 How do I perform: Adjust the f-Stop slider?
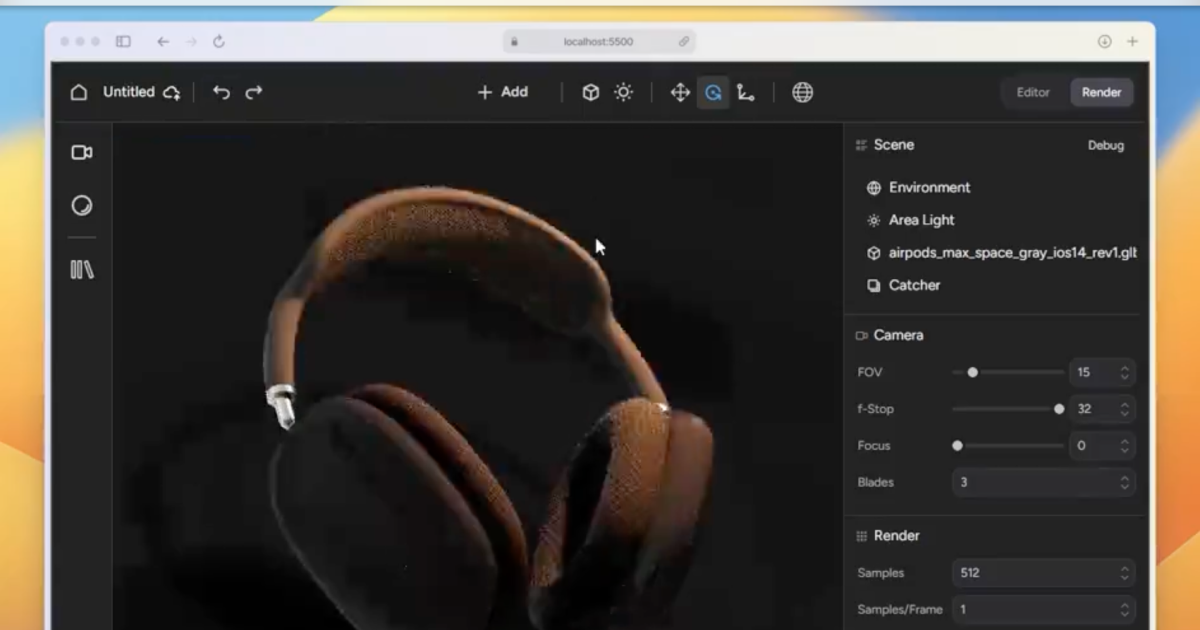[1008, 409]
